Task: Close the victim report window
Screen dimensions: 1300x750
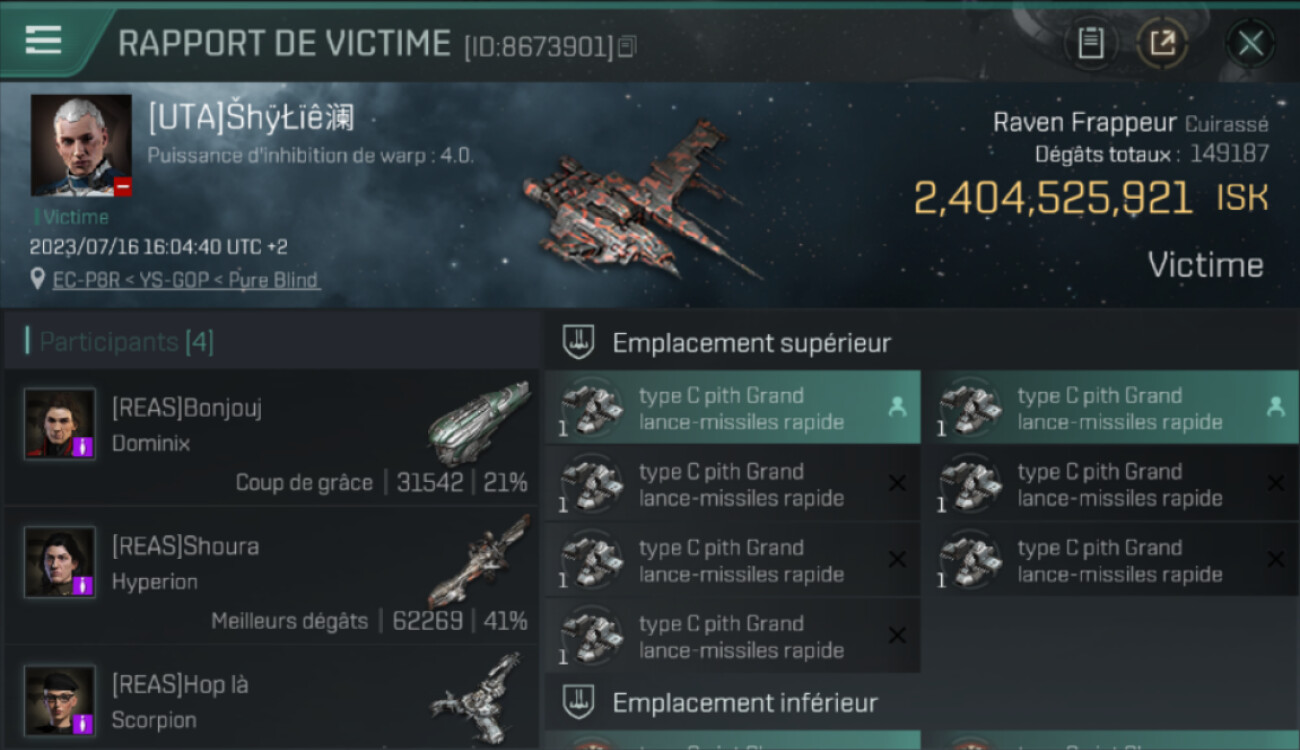Action: pos(1250,43)
